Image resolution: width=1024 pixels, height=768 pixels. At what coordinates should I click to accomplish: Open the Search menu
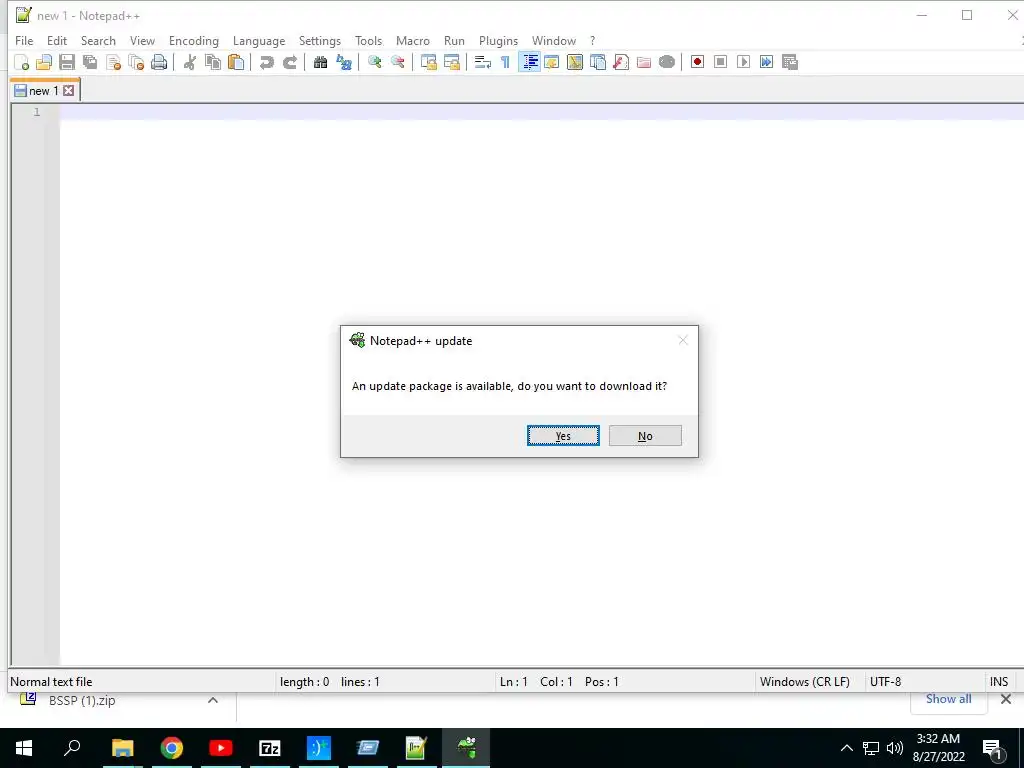click(98, 40)
